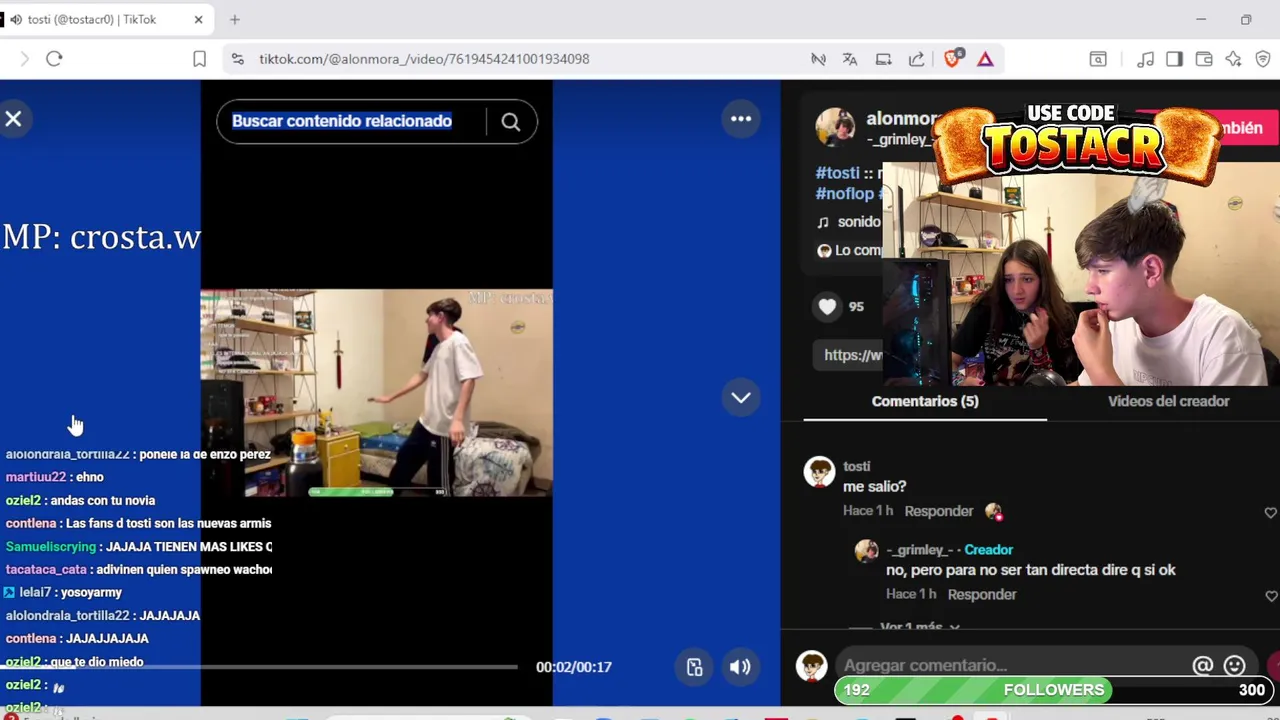Click the FOLLOWERS goal progress bar
1280x720 pixels.
coord(1053,690)
